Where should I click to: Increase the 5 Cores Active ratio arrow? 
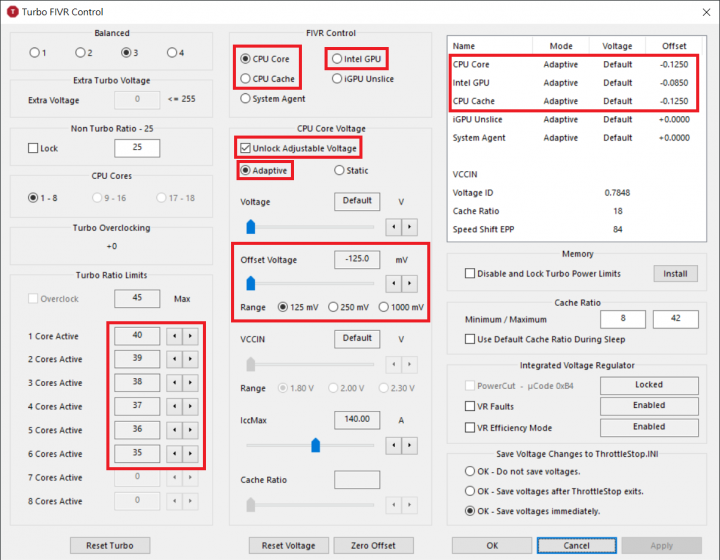tap(190, 430)
